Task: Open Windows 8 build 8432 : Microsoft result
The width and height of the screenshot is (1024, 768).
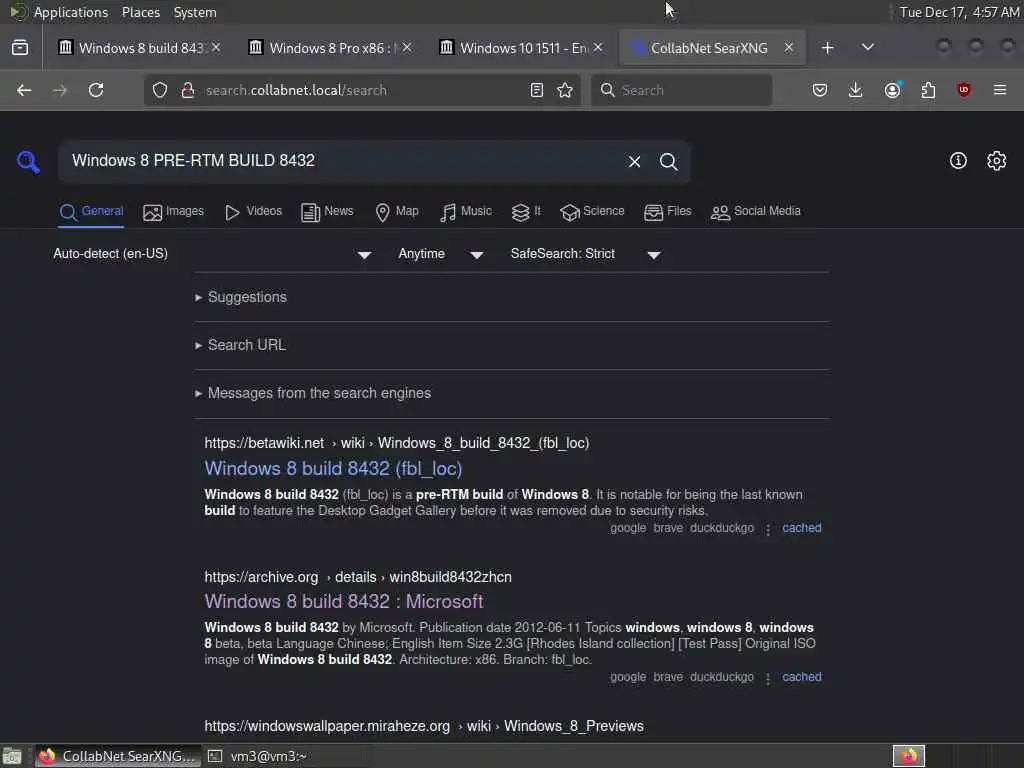Action: pyautogui.click(x=344, y=601)
